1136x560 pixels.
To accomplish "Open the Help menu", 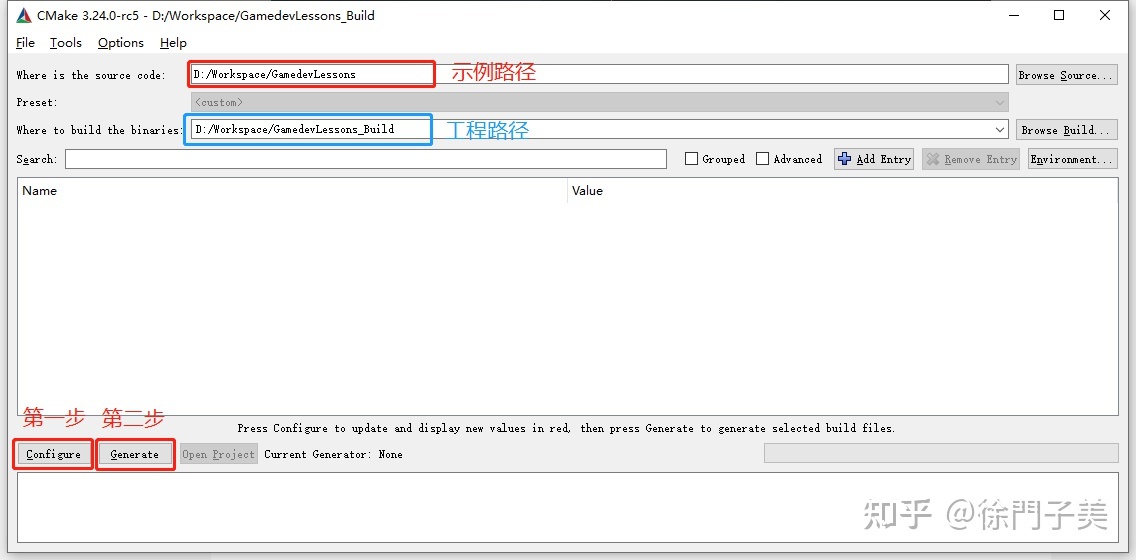I will point(173,43).
